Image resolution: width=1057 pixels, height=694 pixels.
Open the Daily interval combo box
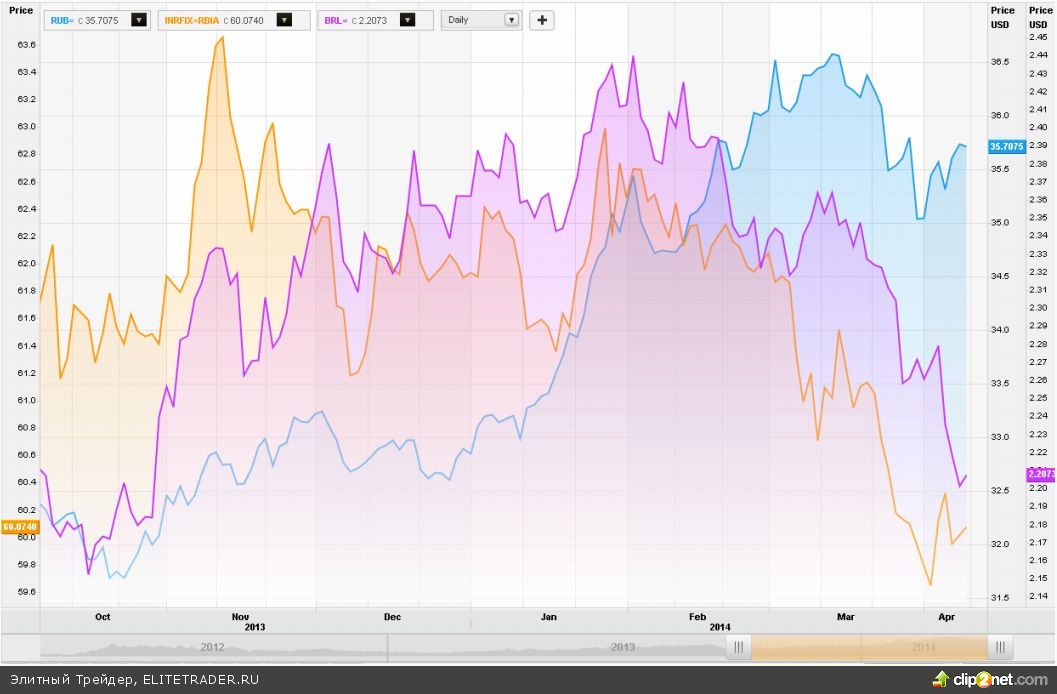[x=482, y=20]
